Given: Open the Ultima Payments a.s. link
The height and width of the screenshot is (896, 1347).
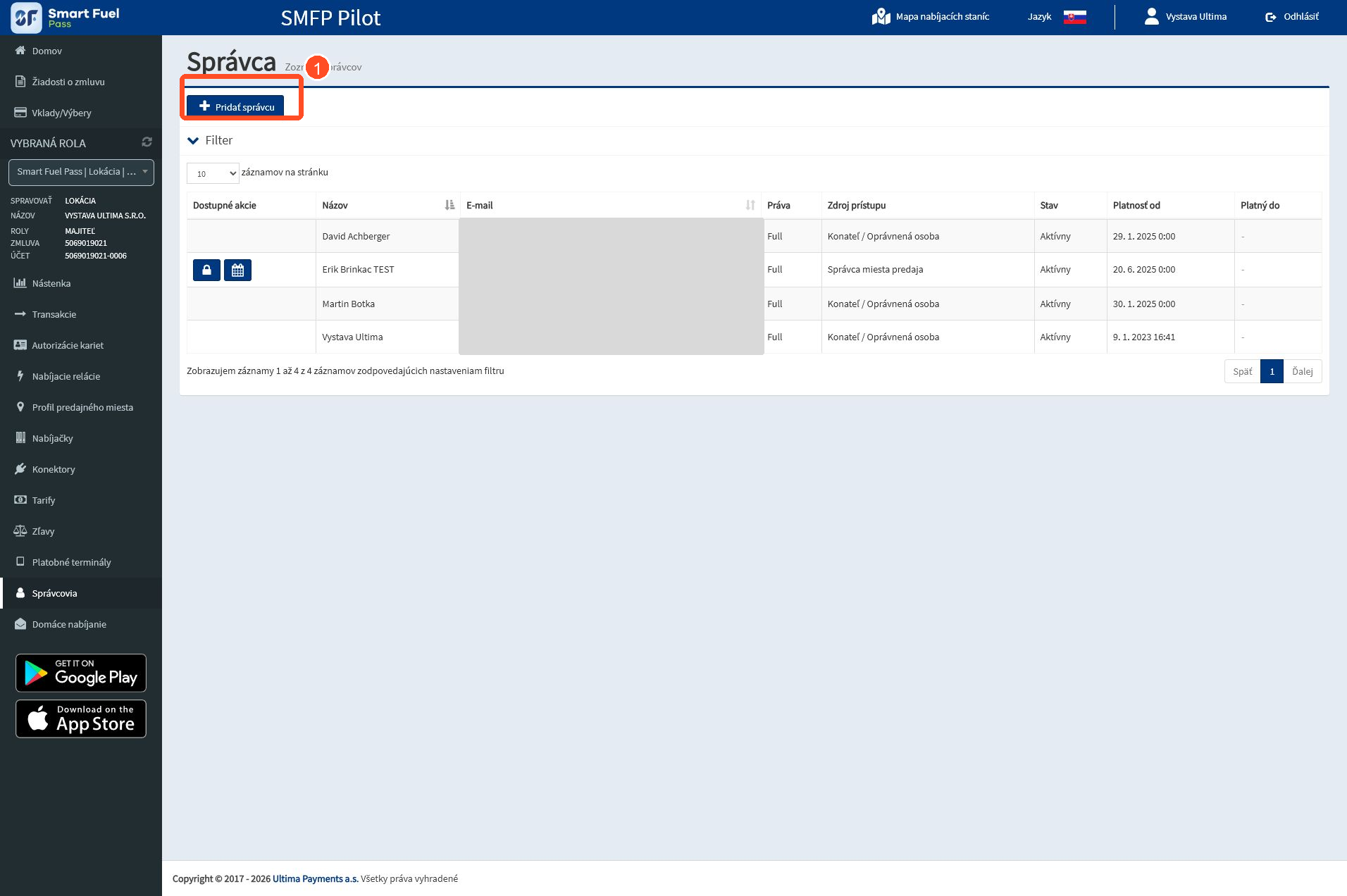Looking at the screenshot, I should coord(316,878).
